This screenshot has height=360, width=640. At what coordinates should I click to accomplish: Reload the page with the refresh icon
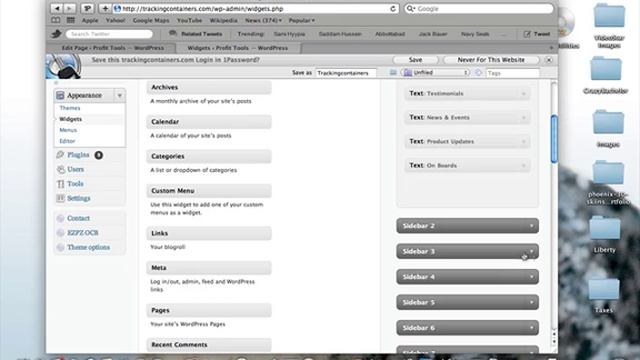click(393, 9)
